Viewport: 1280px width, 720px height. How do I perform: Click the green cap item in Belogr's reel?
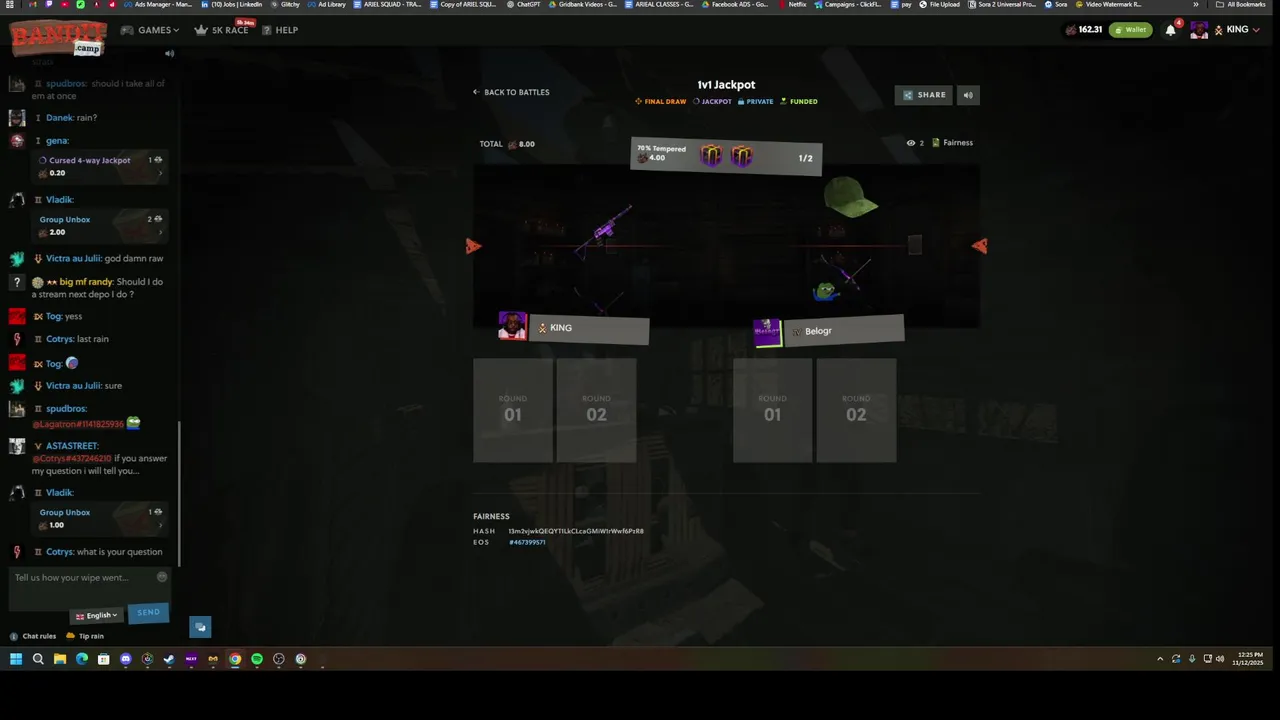click(850, 197)
